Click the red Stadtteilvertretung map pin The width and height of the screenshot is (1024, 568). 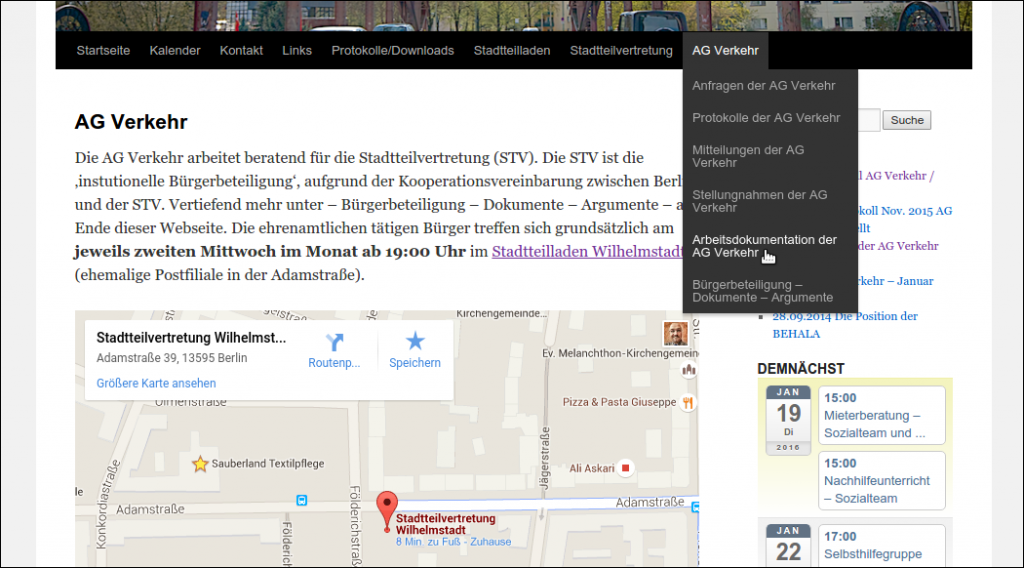(385, 505)
